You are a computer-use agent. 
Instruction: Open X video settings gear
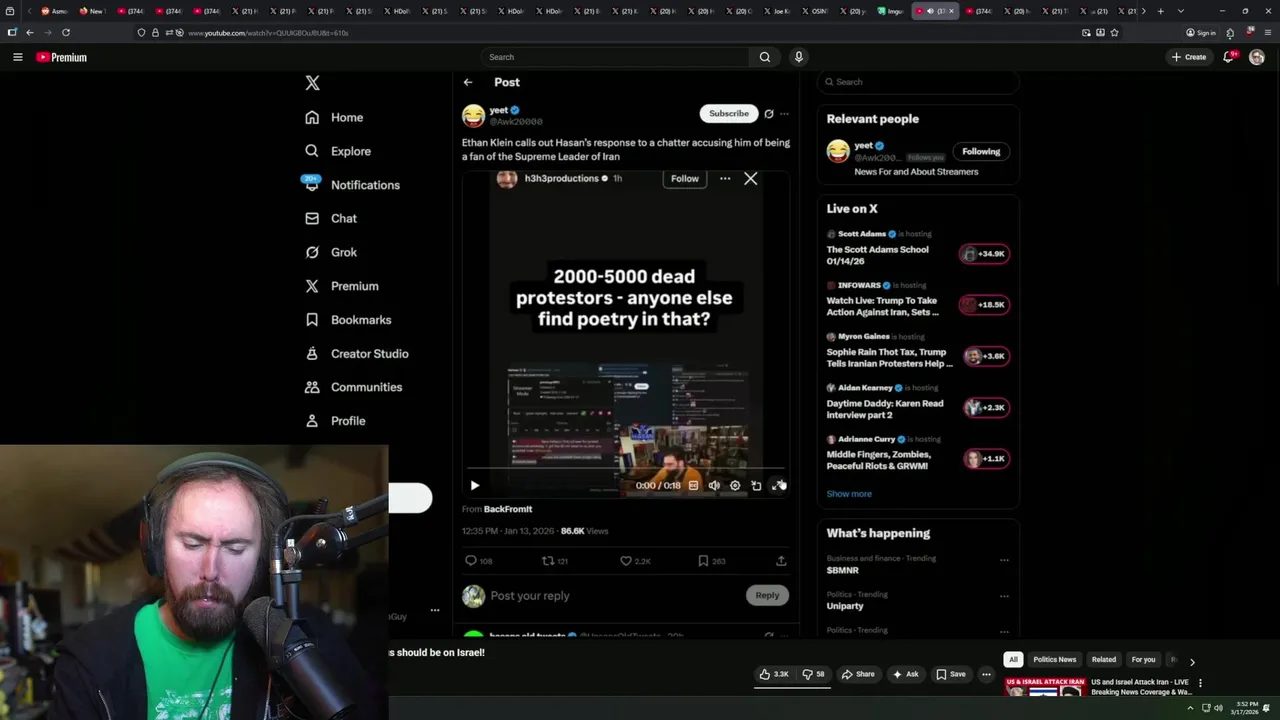pyautogui.click(x=735, y=485)
